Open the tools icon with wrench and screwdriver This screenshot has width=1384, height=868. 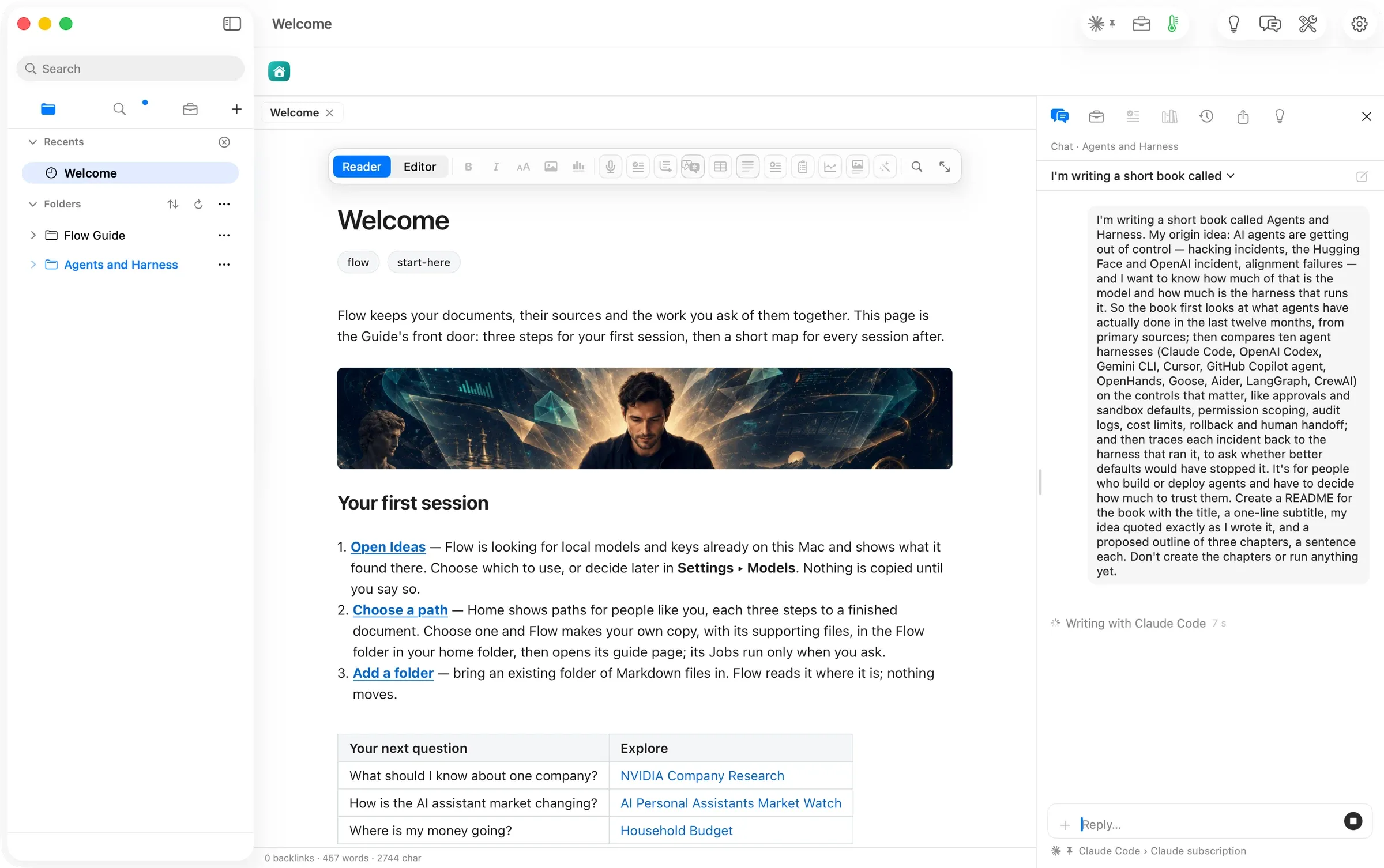point(1308,24)
